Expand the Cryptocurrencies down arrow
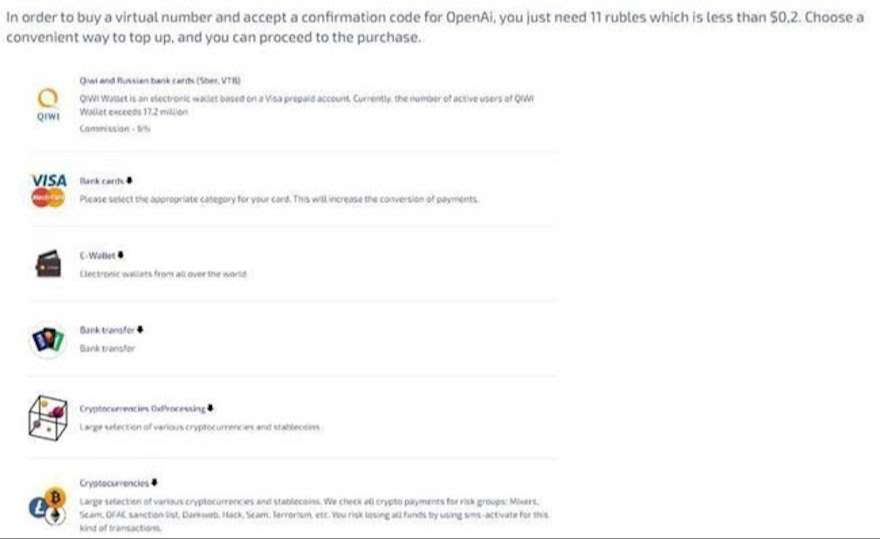This screenshot has width=880, height=539. click(154, 483)
